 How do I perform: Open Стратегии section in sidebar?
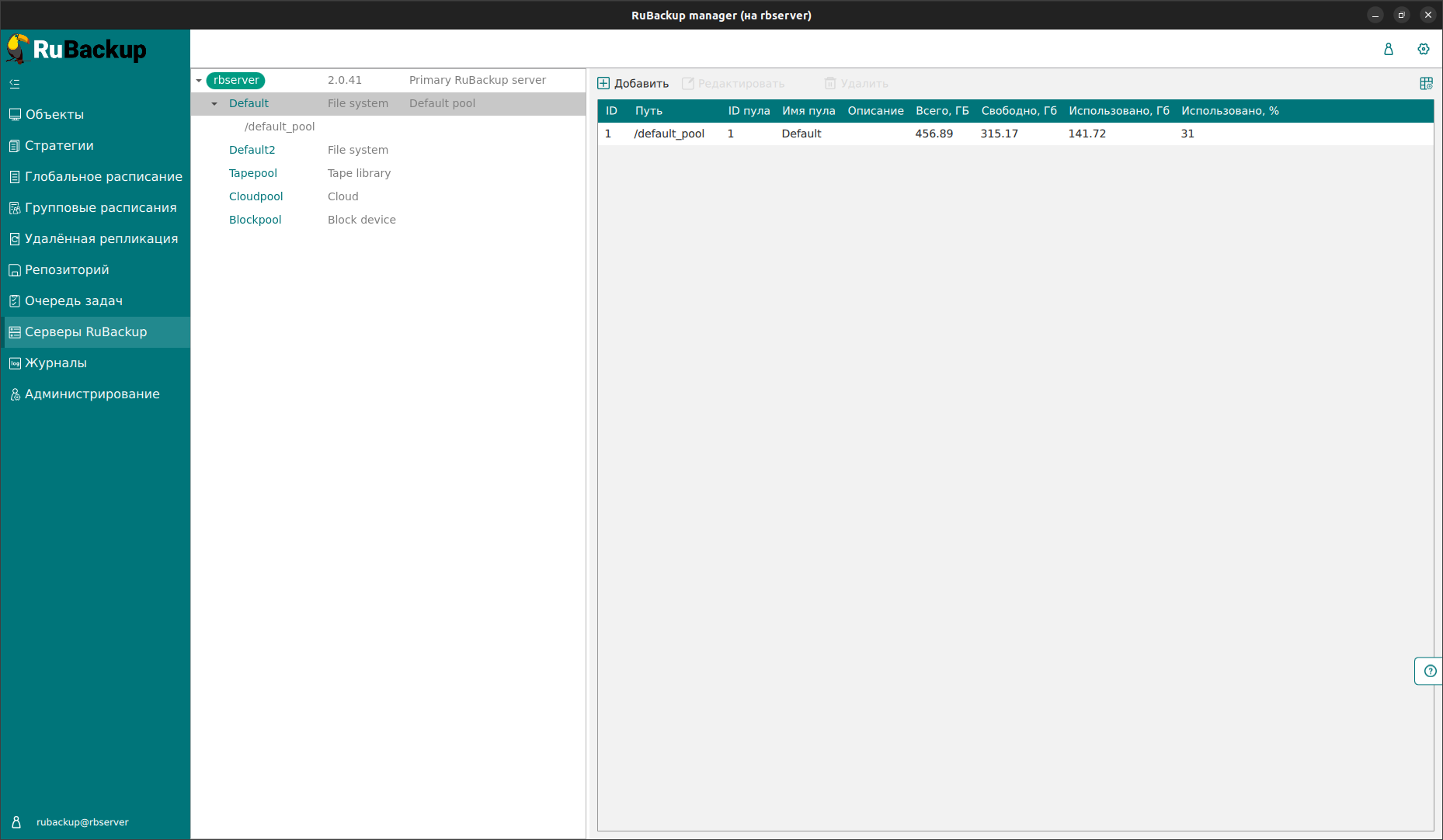pyautogui.click(x=59, y=146)
